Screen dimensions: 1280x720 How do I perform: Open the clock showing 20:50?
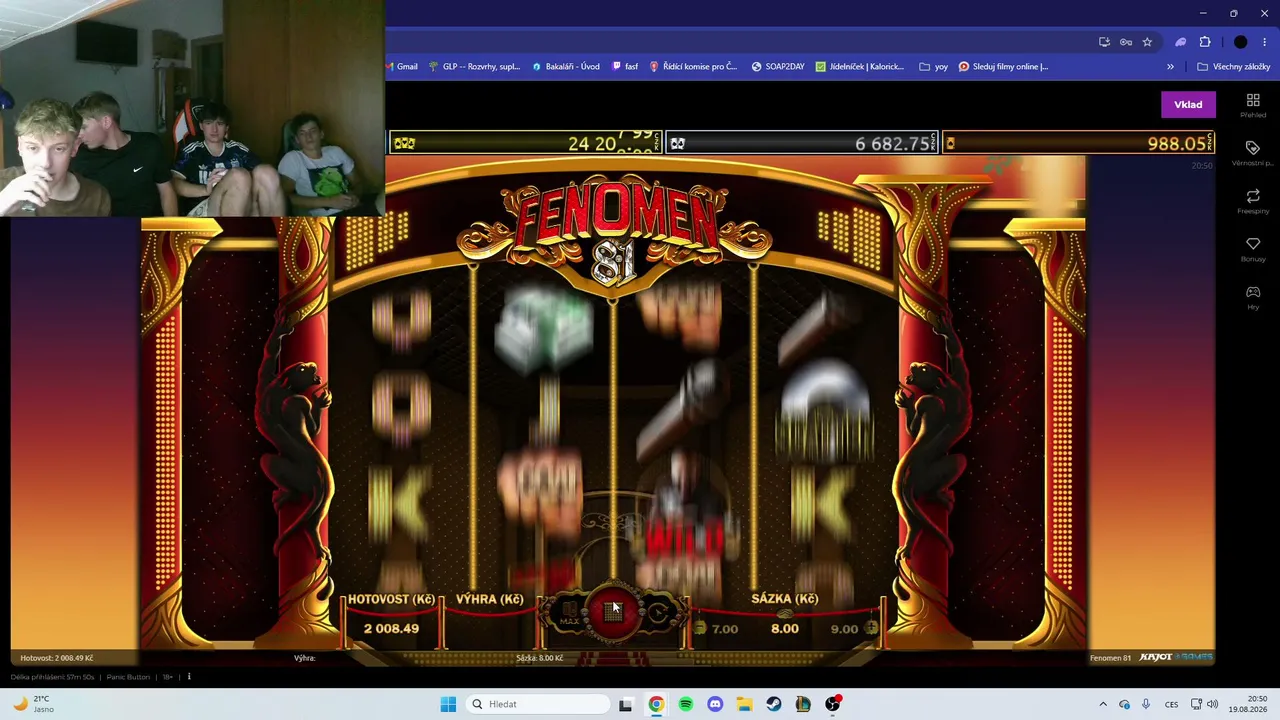1249,704
